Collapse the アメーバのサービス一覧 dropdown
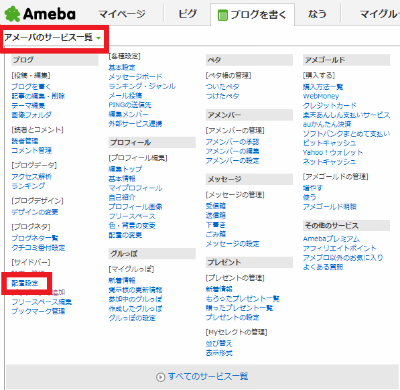This screenshot has height=390, width=400. [x=52, y=37]
